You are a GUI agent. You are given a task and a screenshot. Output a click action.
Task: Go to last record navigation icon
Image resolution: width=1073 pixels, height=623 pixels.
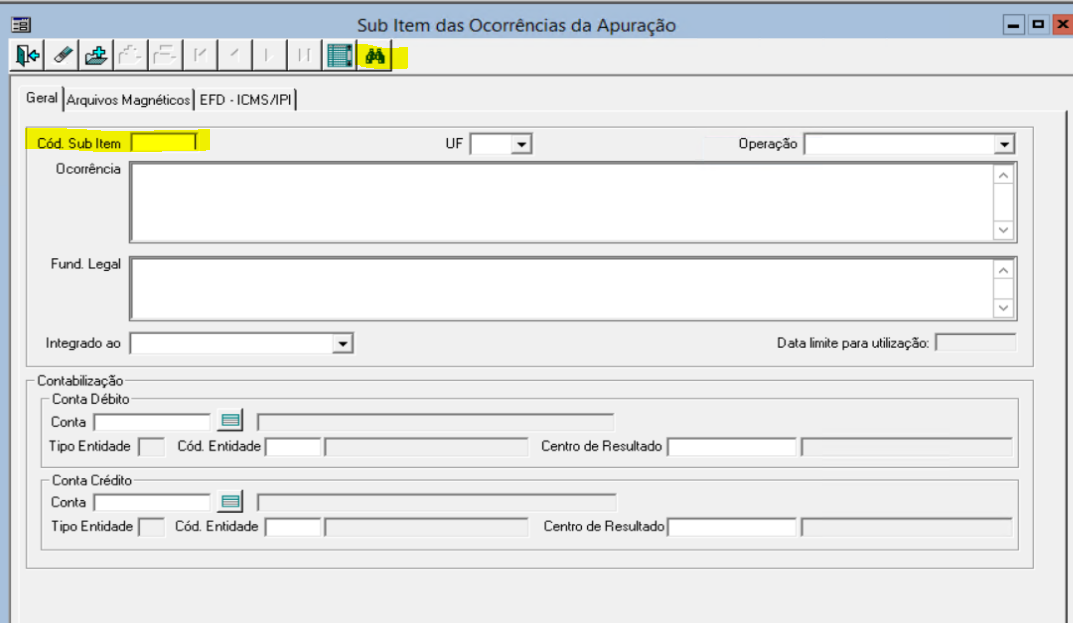point(304,55)
